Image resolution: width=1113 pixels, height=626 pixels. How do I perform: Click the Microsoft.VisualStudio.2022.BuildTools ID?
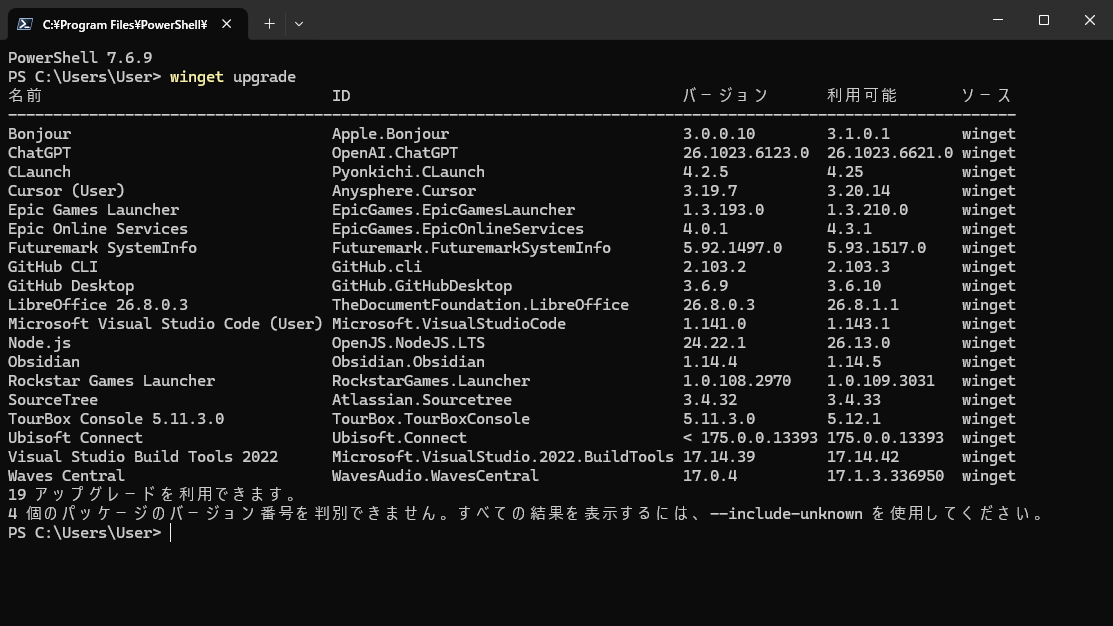pos(503,457)
